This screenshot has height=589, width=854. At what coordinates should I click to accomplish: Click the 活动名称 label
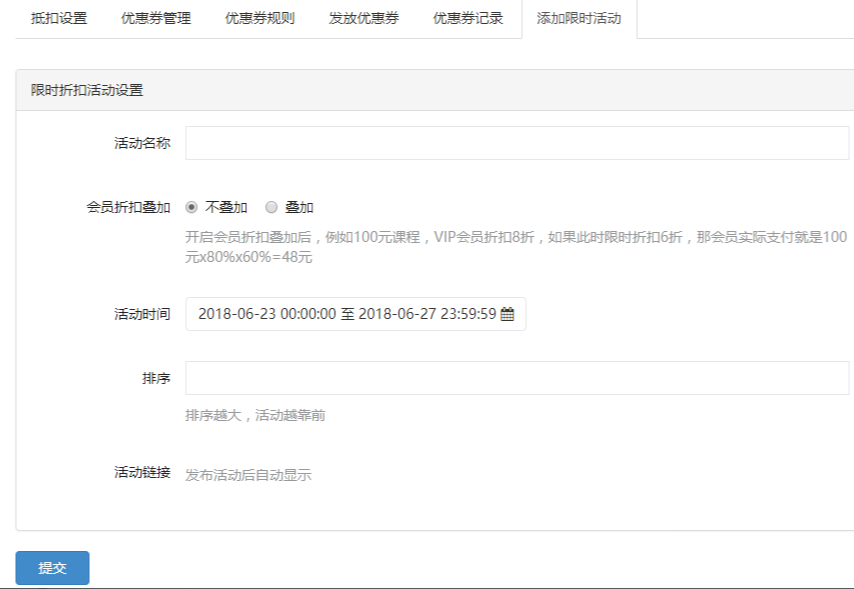[142, 143]
